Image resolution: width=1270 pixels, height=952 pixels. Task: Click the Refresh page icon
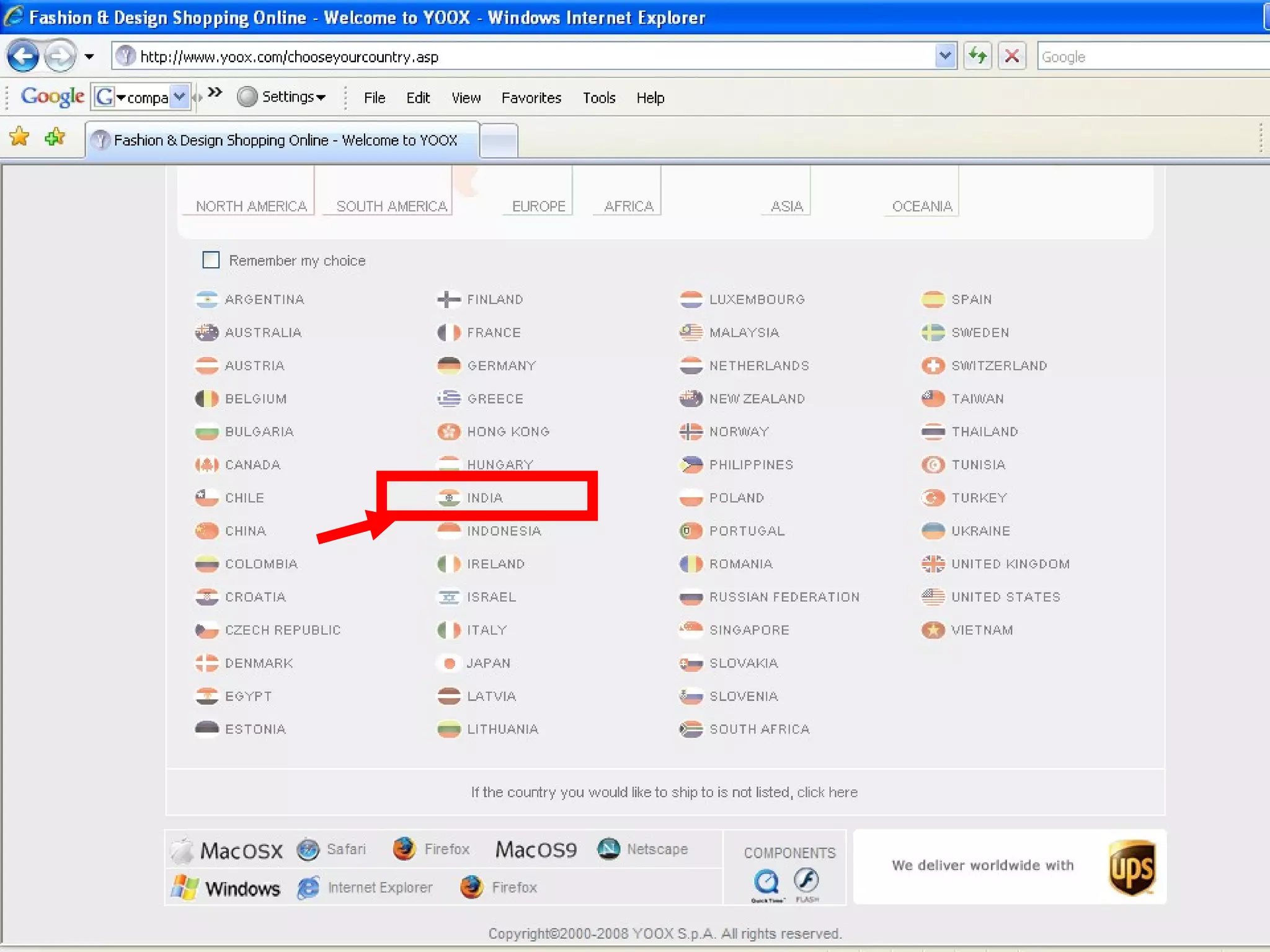[x=978, y=56]
